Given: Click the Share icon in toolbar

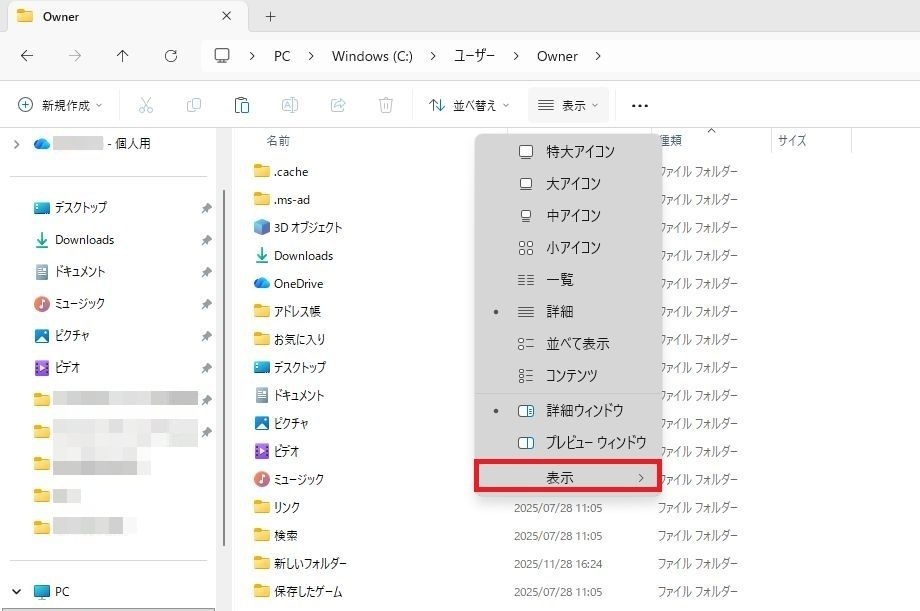Looking at the screenshot, I should tap(338, 105).
